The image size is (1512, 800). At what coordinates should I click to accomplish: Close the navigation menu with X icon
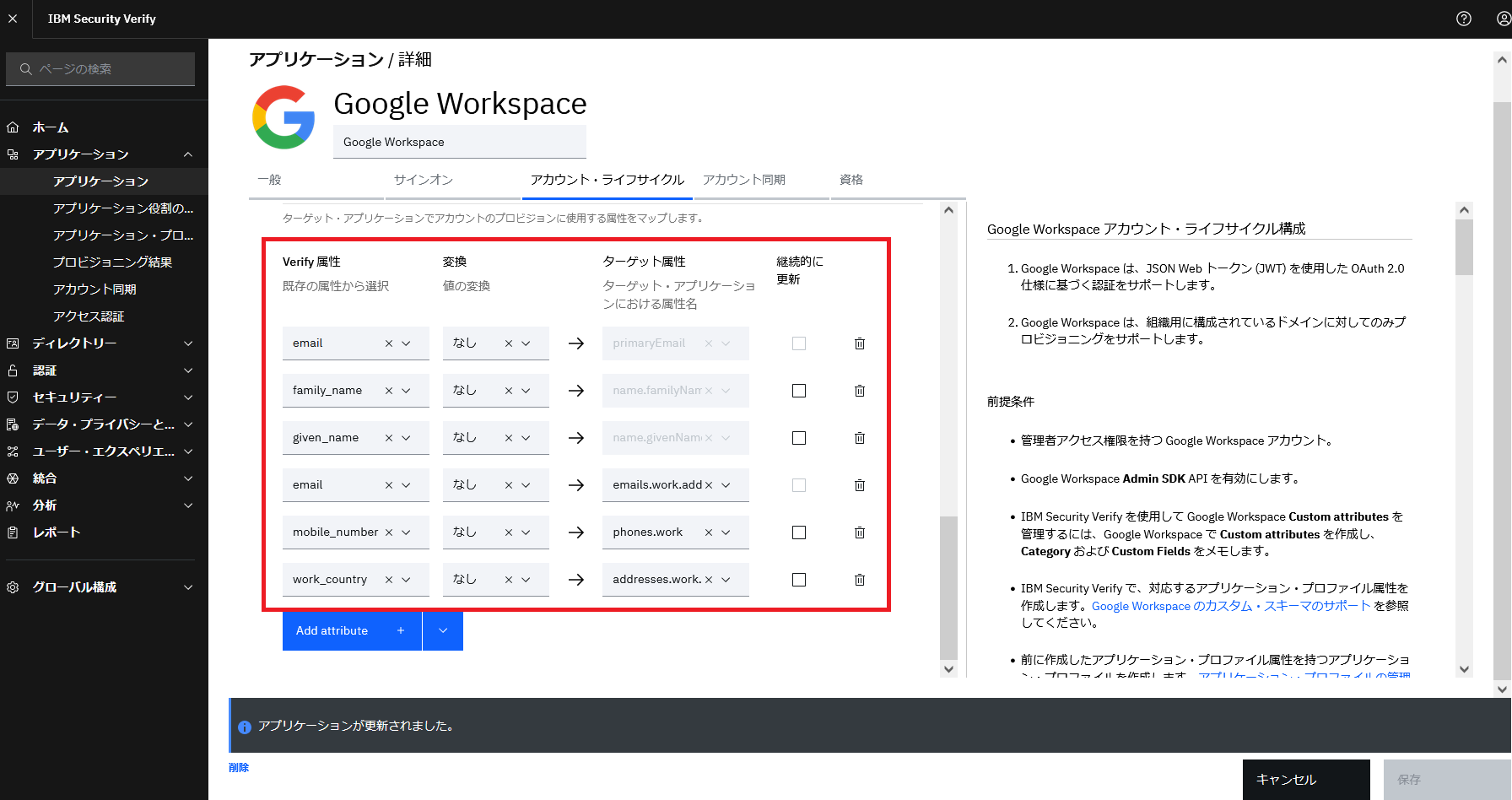pos(13,19)
